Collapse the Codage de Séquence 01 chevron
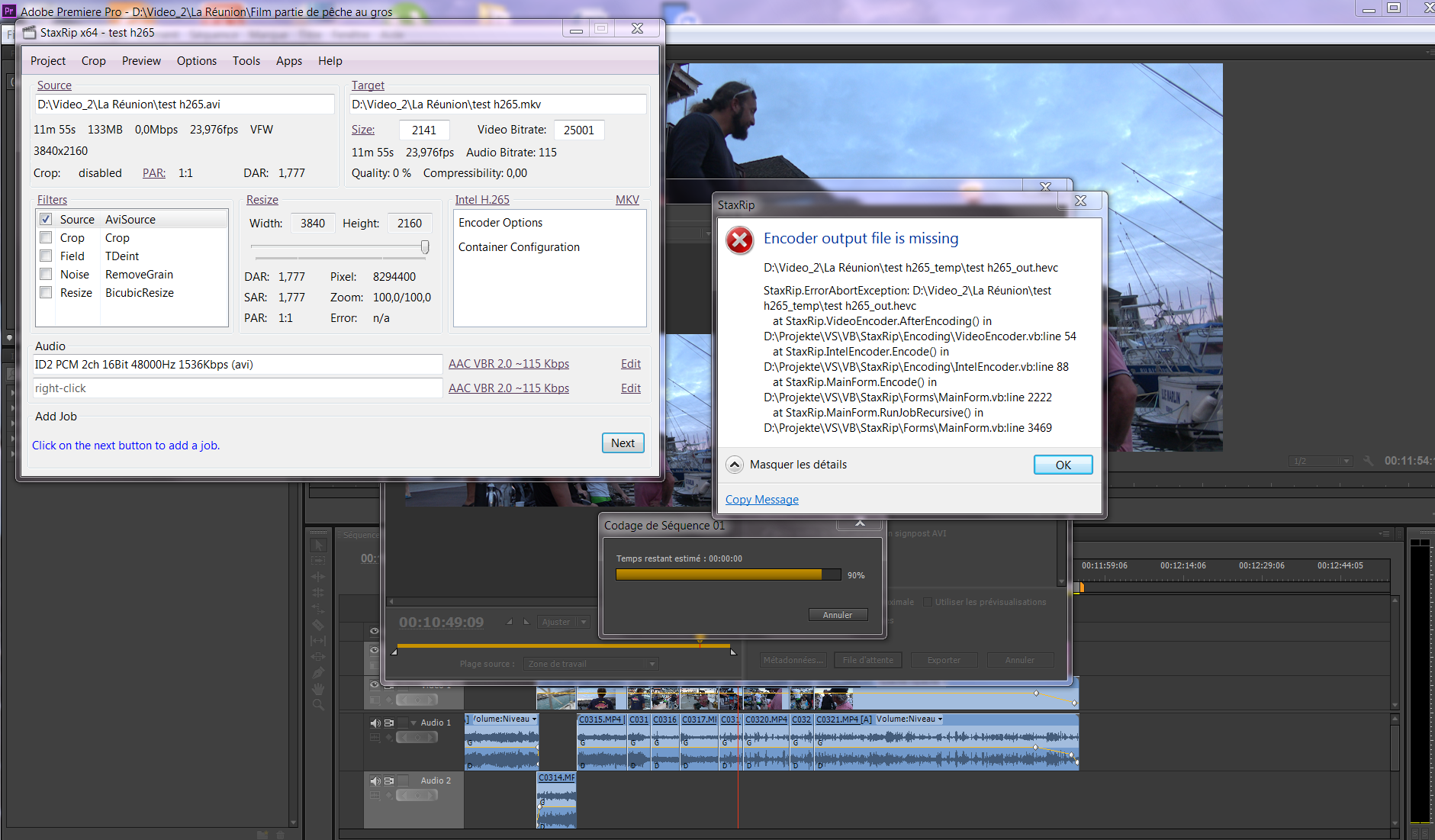The image size is (1435, 840). [x=860, y=523]
